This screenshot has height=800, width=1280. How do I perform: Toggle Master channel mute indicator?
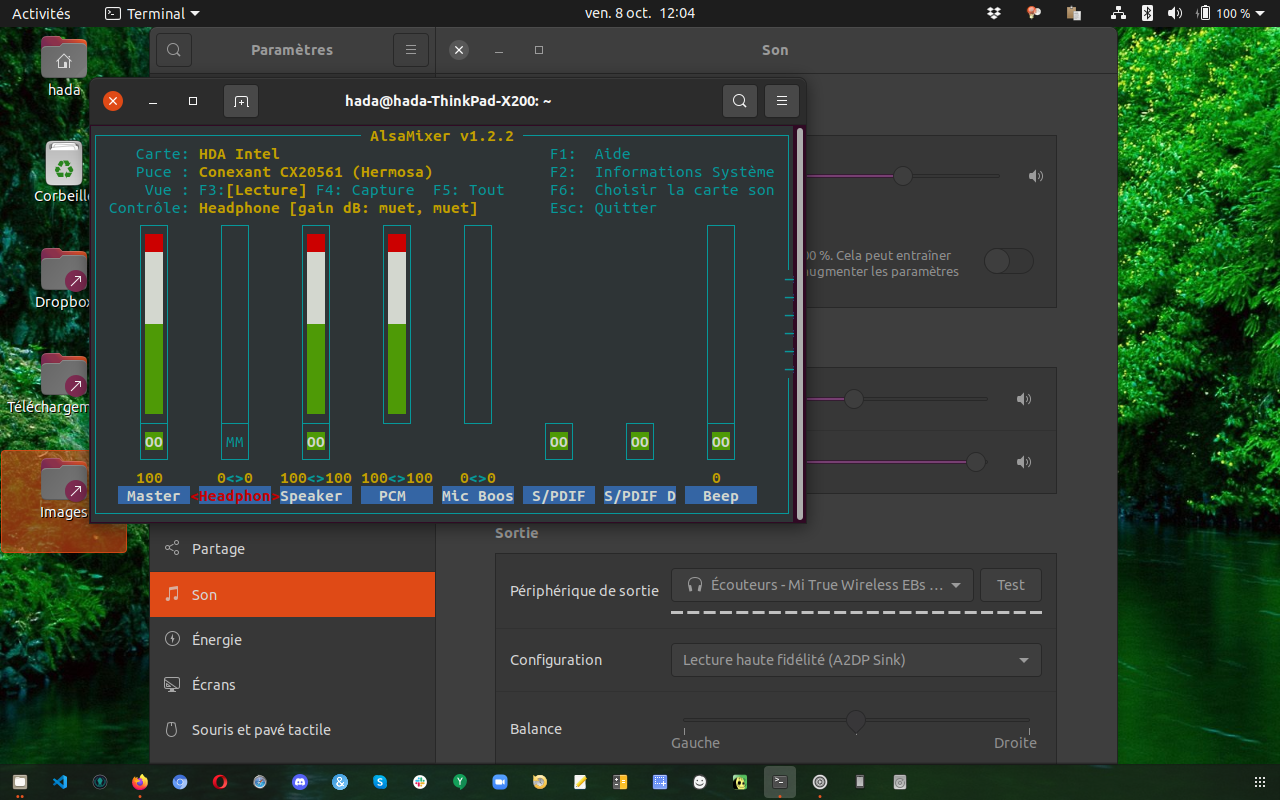[154, 441]
